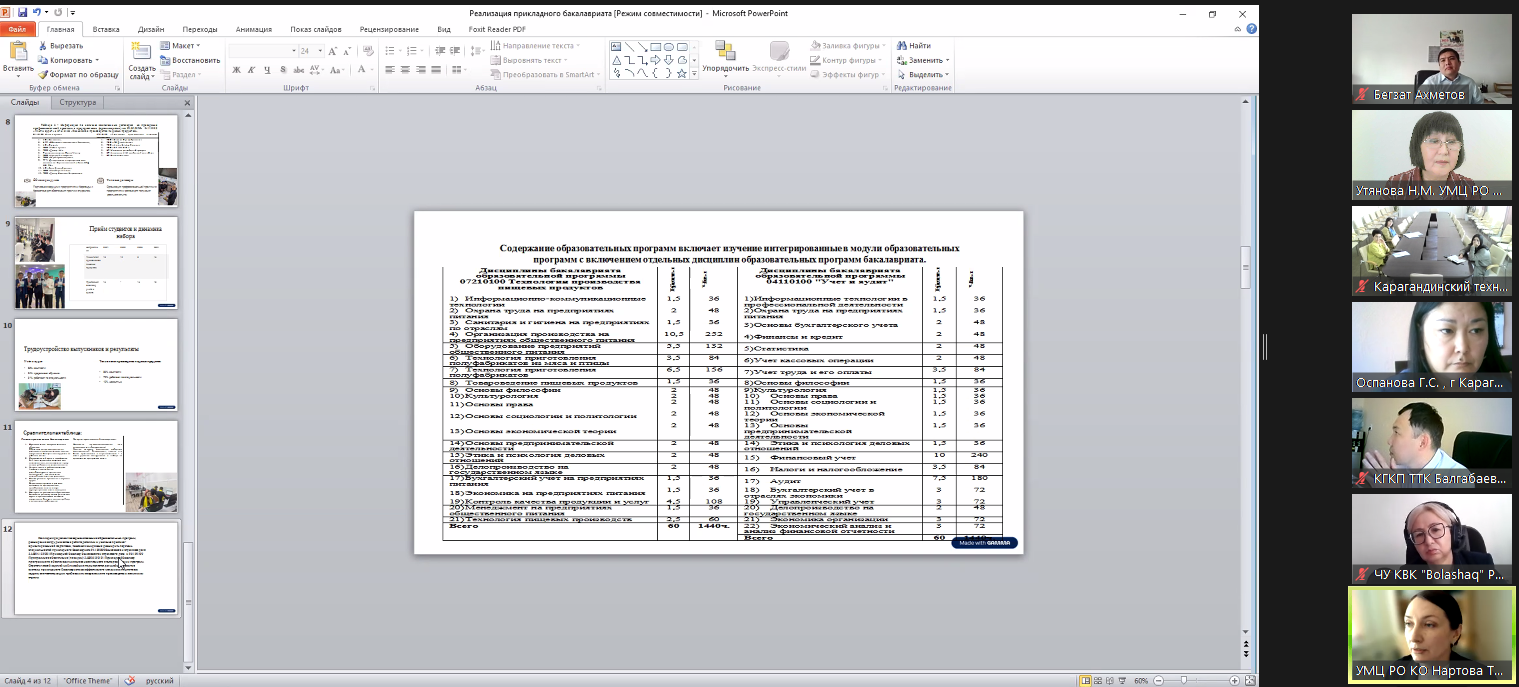Viewport: 1519px width, 687px height.
Task: Open Slide Sorter view in status bar
Action: pyautogui.click(x=1100, y=680)
